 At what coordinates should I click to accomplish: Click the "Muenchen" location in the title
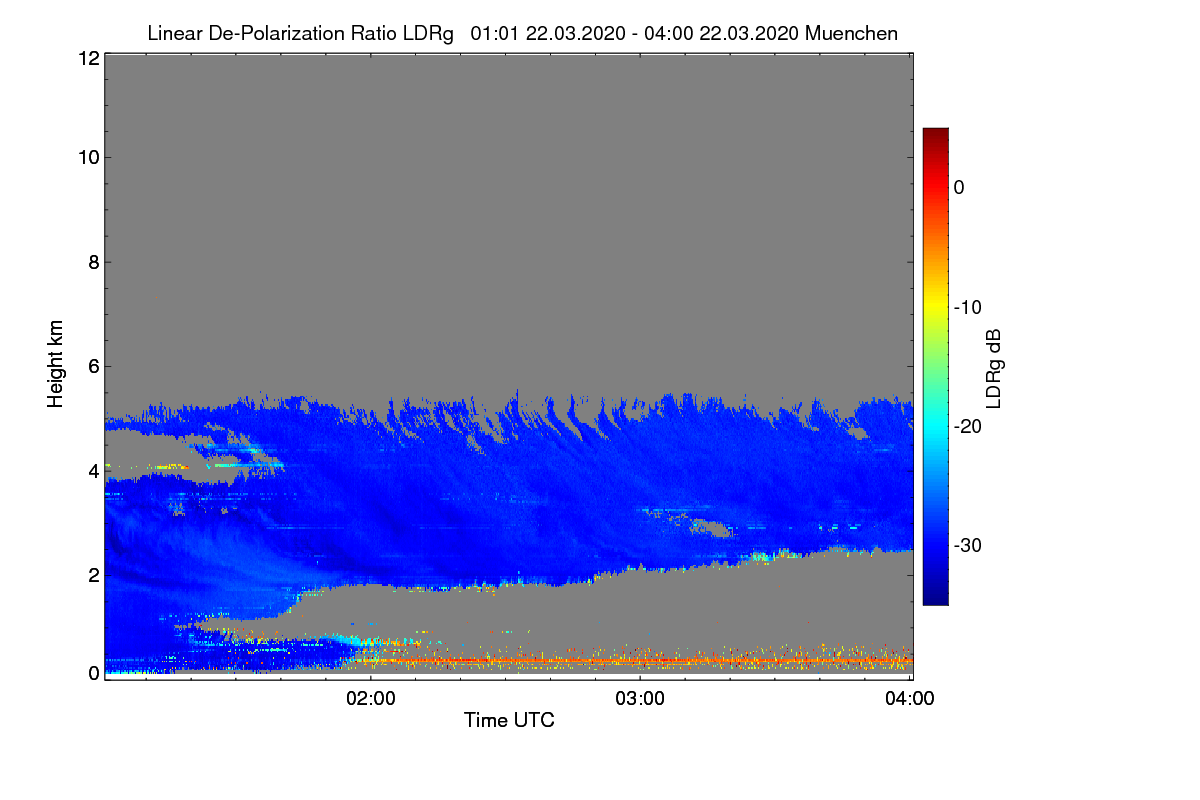[851, 34]
